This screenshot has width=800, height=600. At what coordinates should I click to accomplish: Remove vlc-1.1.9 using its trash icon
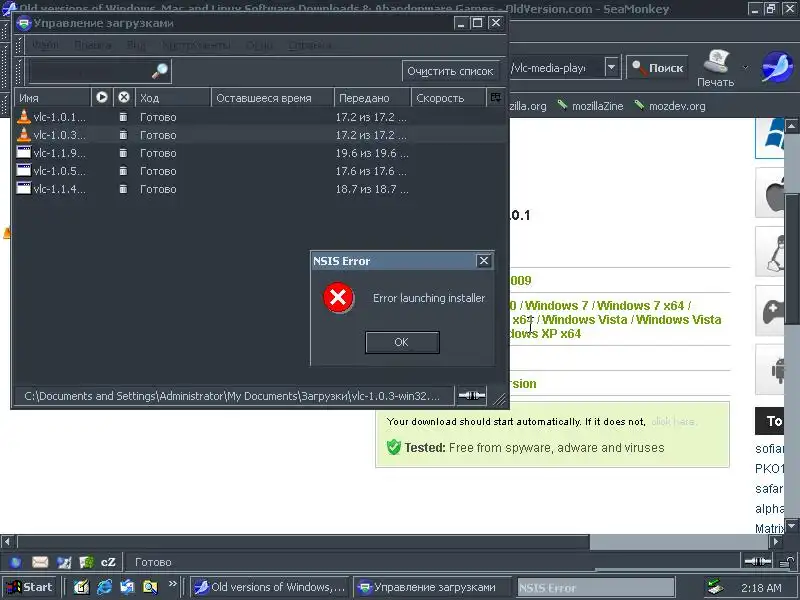(123, 153)
